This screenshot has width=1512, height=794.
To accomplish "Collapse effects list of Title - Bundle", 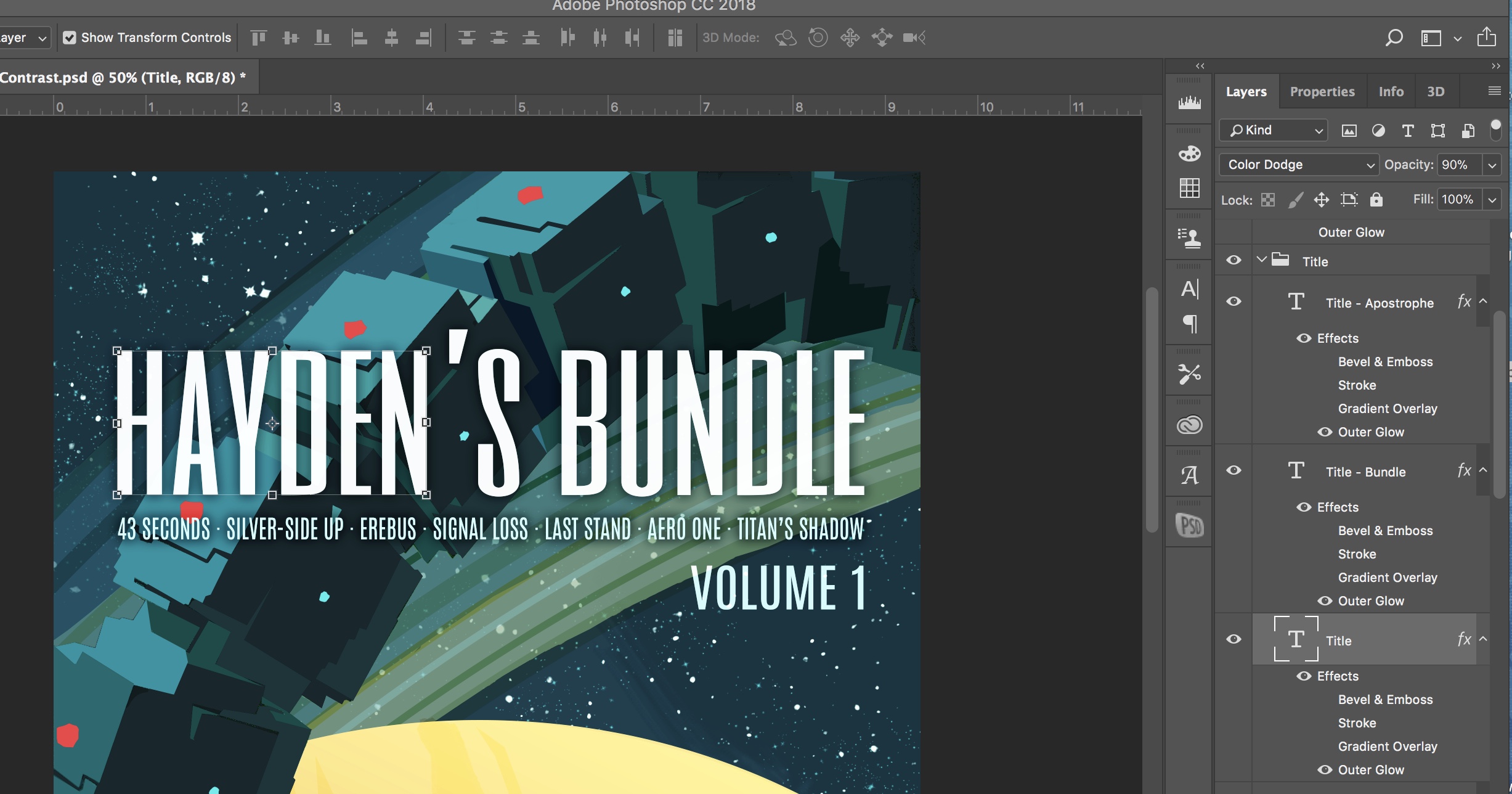I will (1483, 470).
